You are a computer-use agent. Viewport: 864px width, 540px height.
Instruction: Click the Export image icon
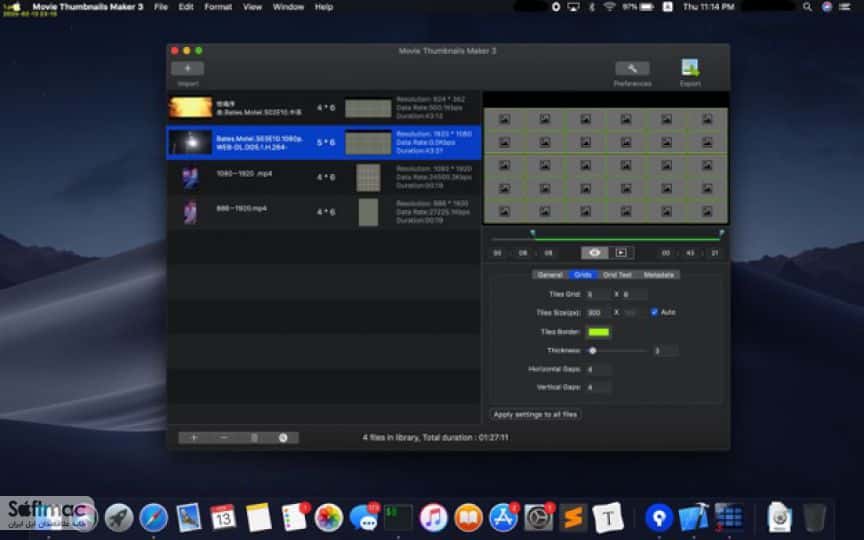coord(690,68)
